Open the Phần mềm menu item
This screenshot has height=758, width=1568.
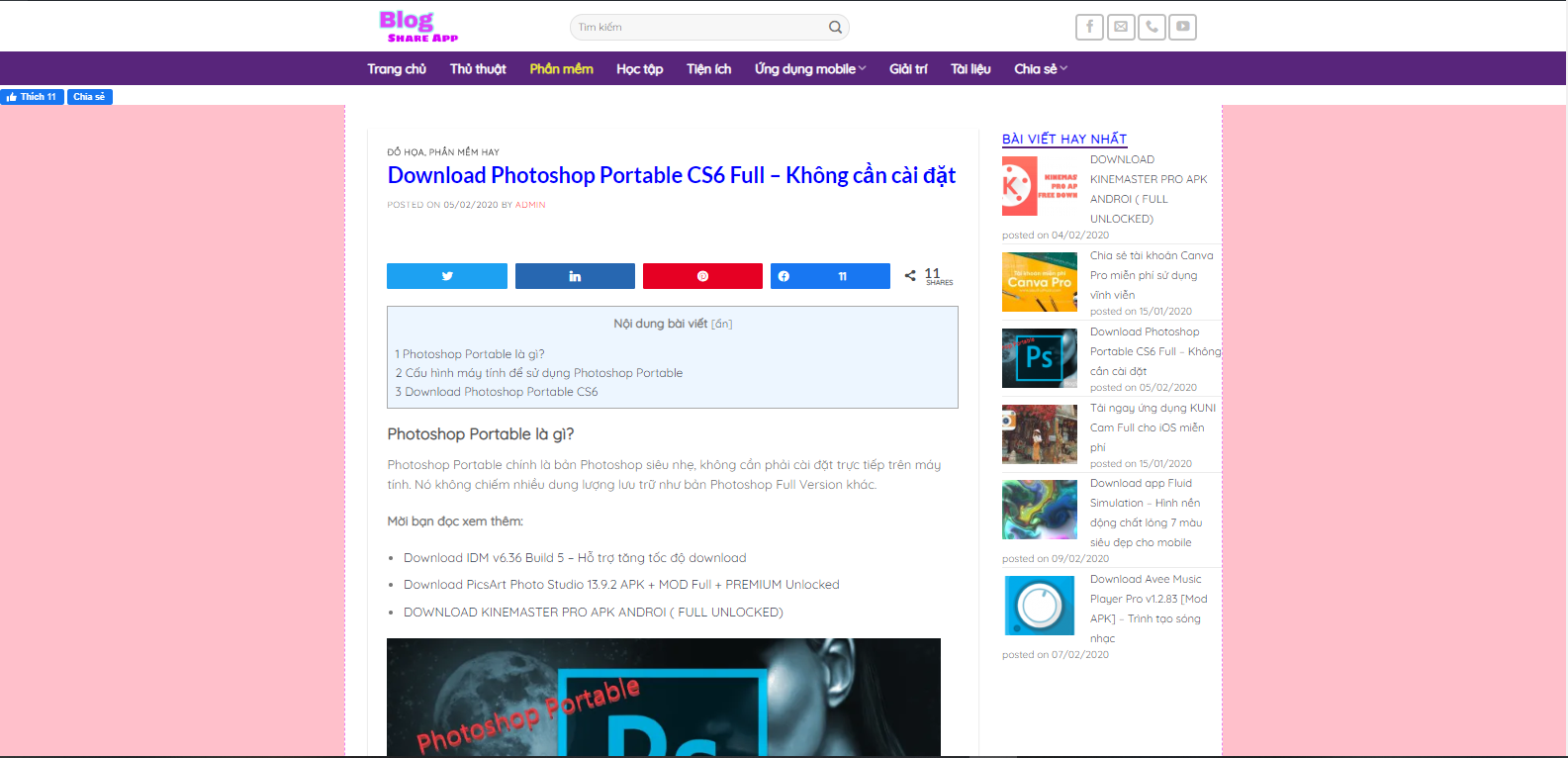561,69
